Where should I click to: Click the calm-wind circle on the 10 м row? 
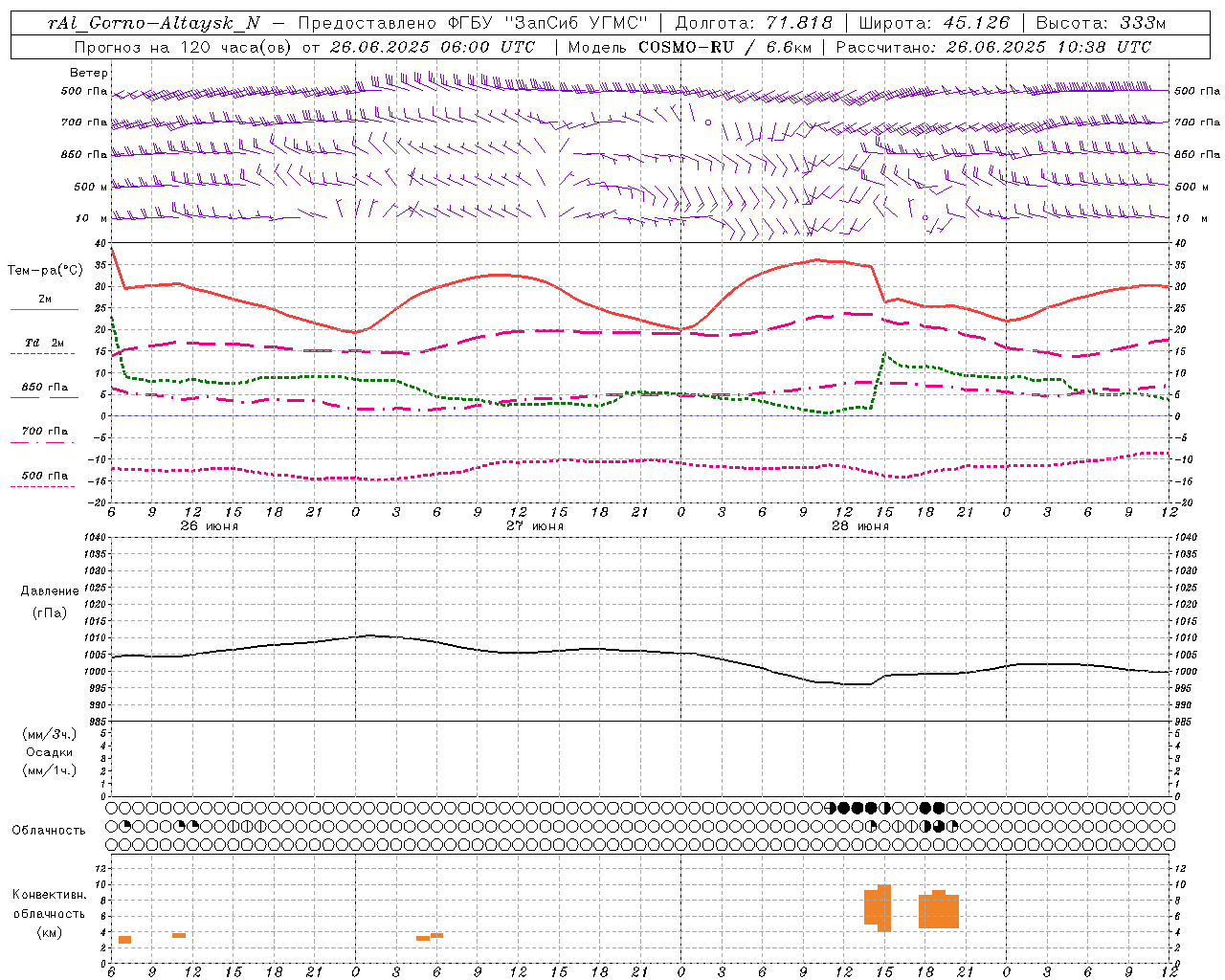924,218
